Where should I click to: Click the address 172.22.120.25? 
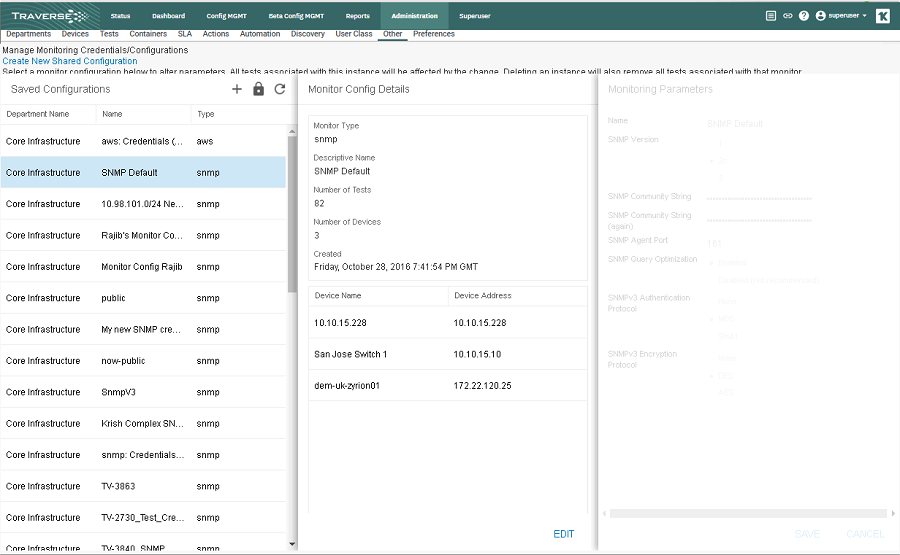tap(482, 386)
